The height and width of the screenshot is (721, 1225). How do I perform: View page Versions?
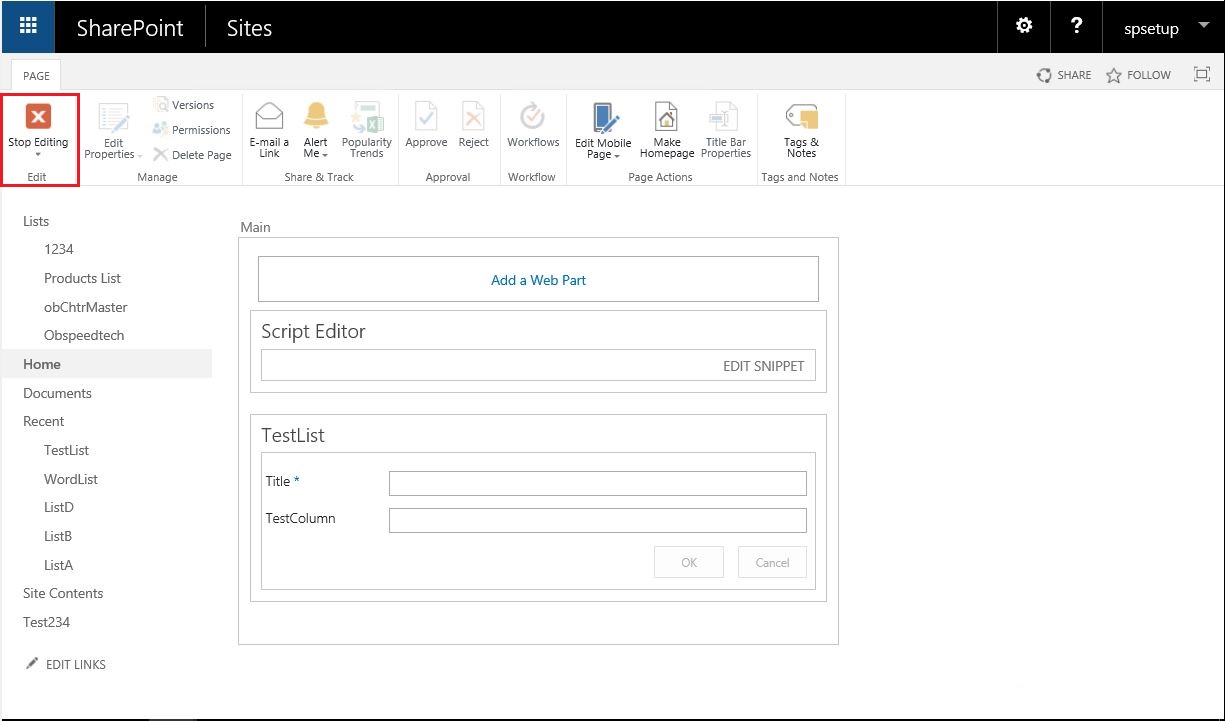point(184,105)
